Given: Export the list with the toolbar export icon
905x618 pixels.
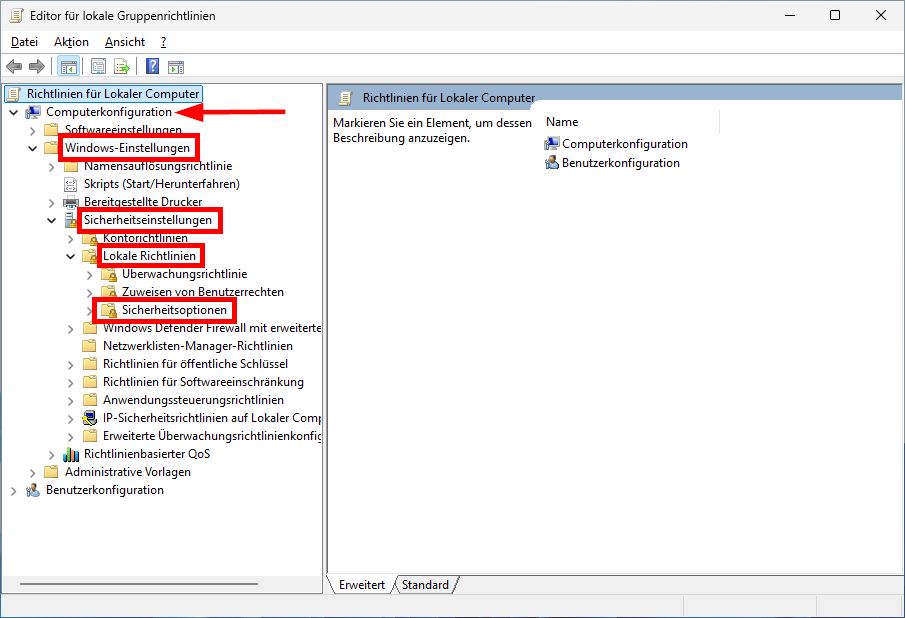Looking at the screenshot, I should (122, 66).
